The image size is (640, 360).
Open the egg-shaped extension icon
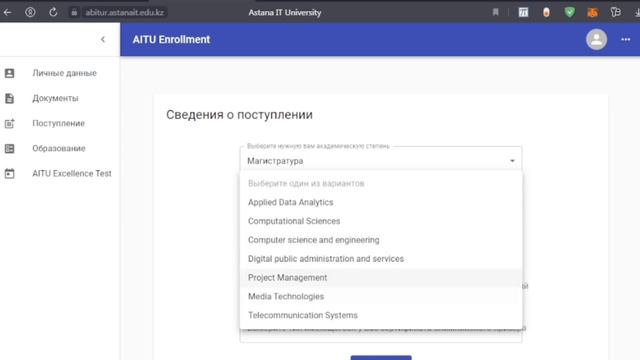[546, 12]
